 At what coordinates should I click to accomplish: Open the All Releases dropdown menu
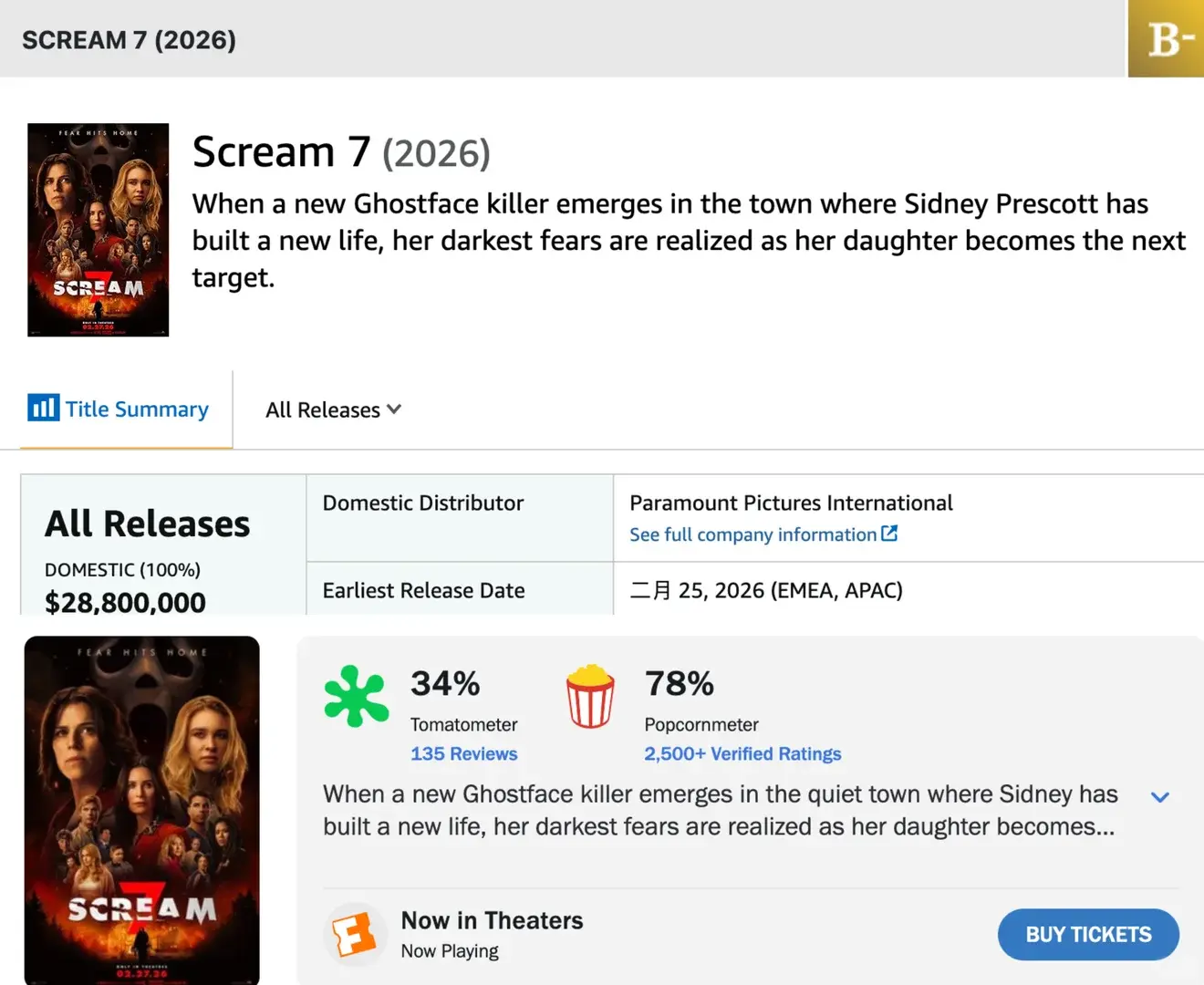click(333, 410)
